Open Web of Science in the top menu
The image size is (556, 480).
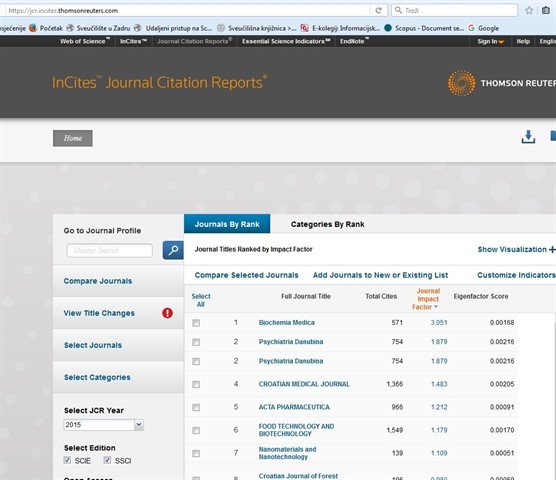[x=84, y=41]
